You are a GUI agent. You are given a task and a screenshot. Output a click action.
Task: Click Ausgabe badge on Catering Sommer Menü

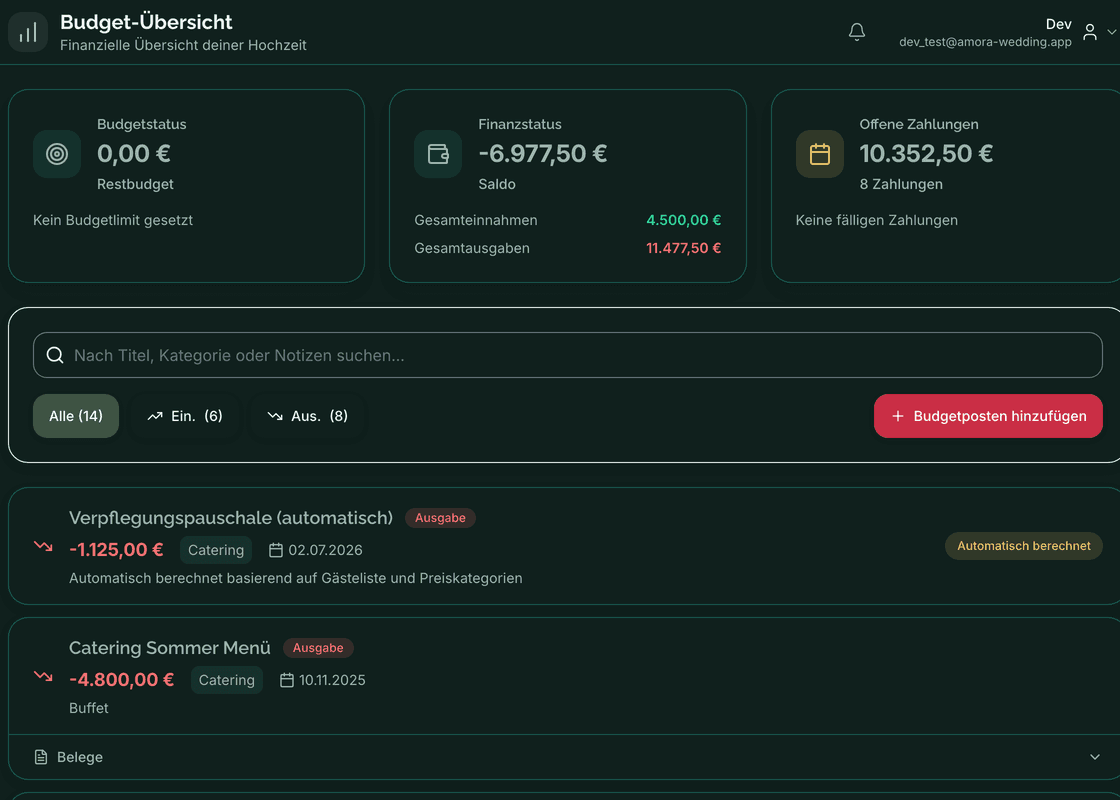318,648
